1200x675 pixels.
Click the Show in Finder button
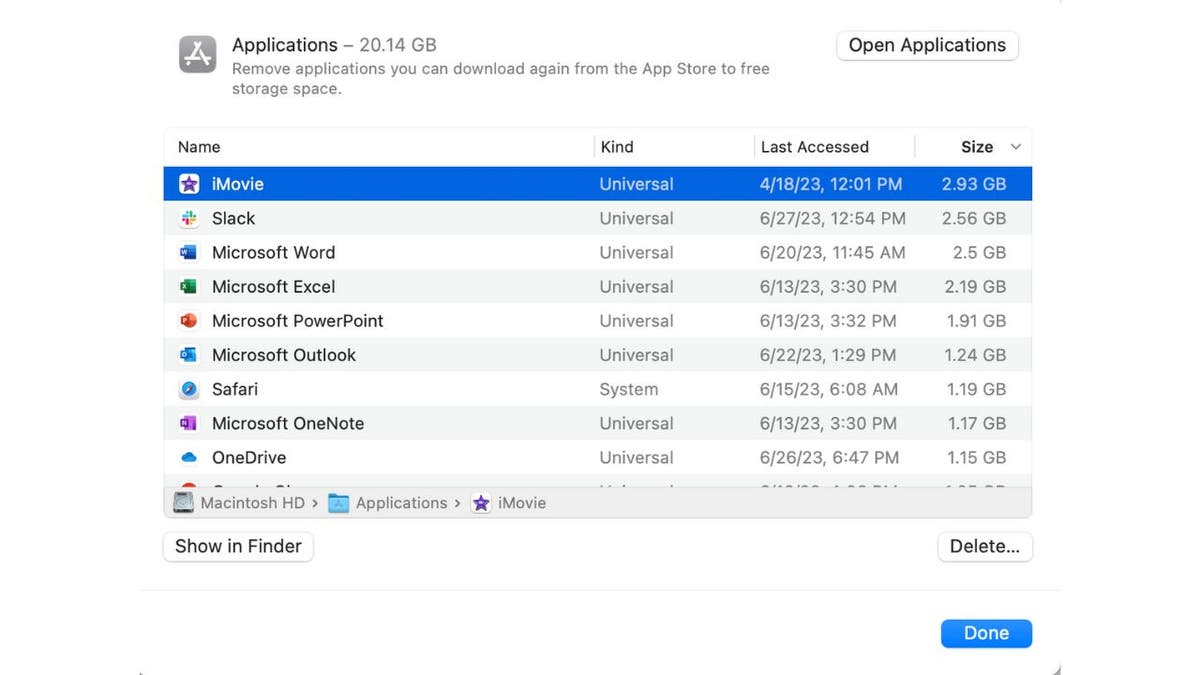(x=238, y=546)
